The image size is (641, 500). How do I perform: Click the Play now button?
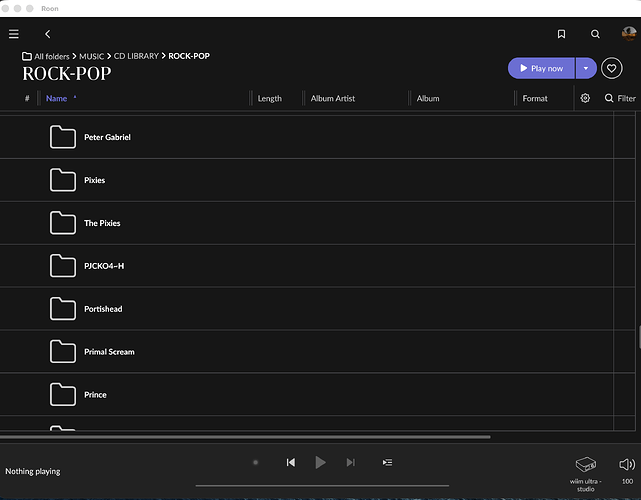click(541, 68)
